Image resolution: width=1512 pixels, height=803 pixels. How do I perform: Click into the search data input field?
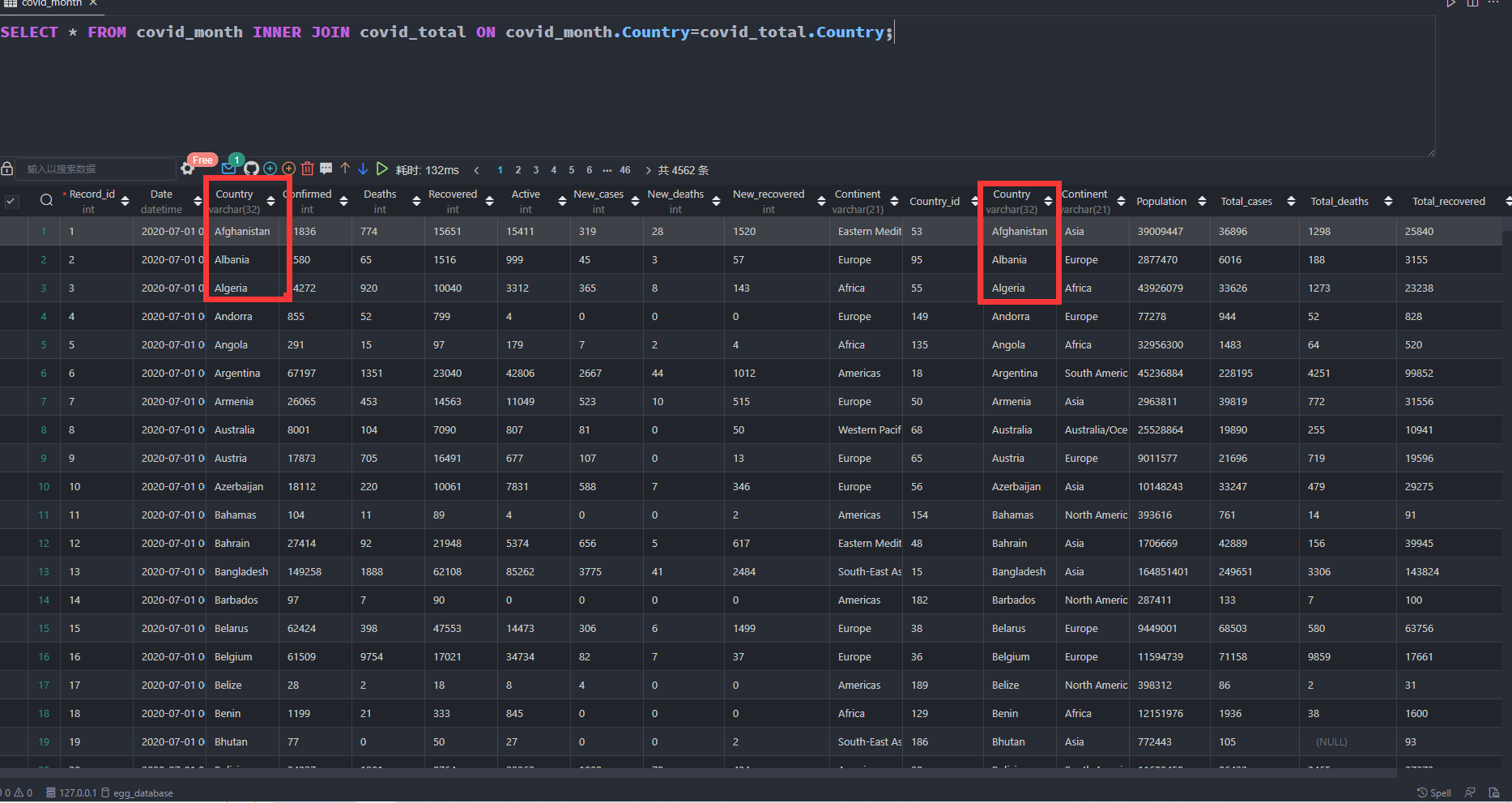coord(96,169)
